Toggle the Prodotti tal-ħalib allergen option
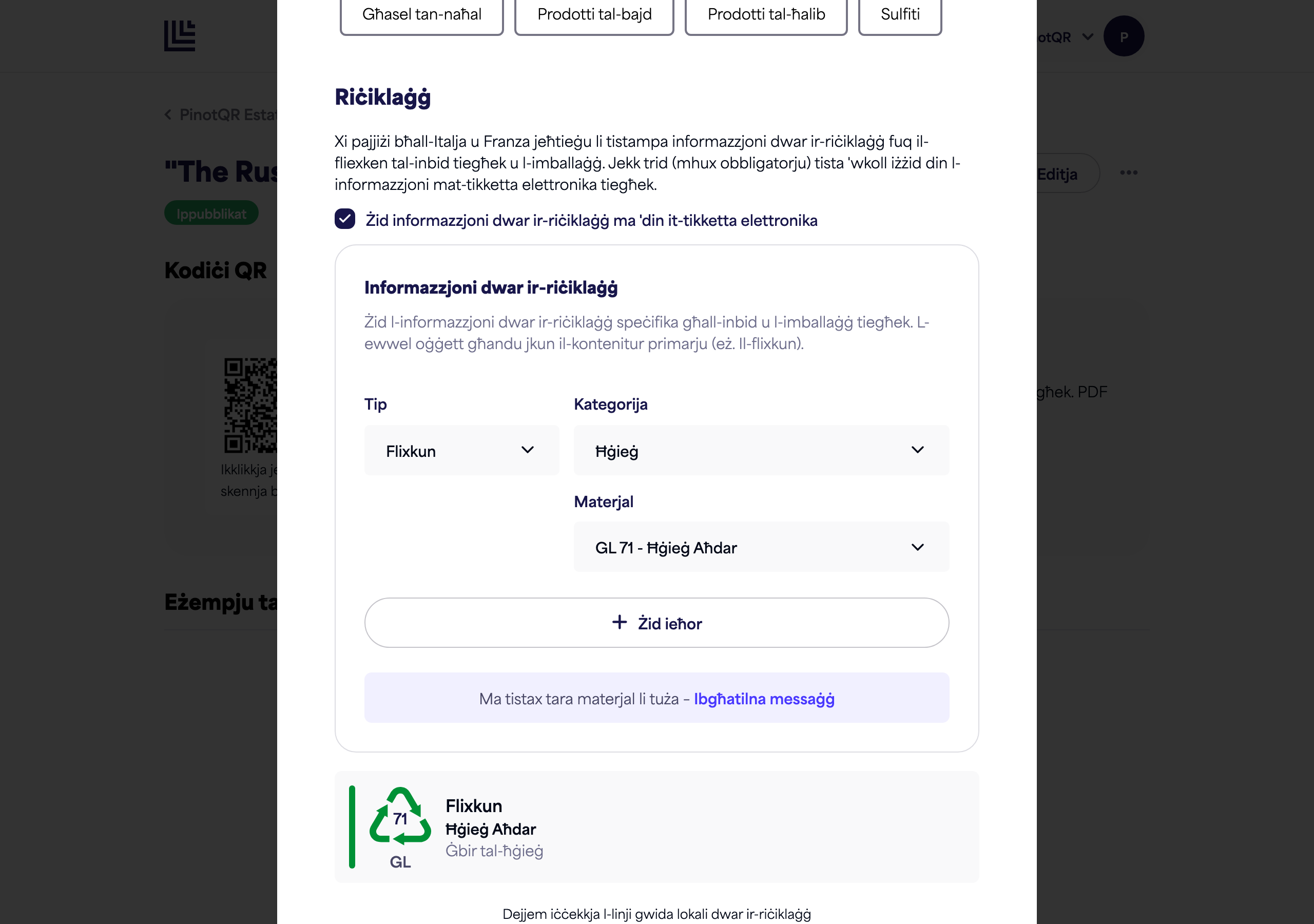The height and width of the screenshot is (924, 1314). 766,15
